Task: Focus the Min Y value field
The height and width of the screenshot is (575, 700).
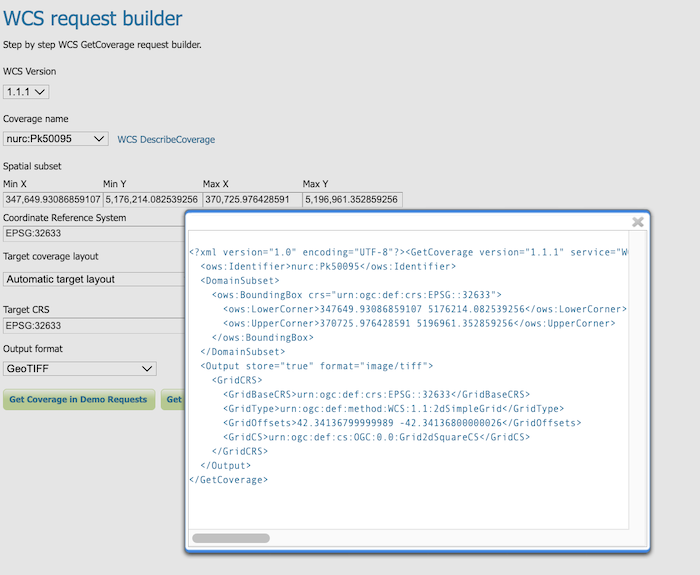Action: click(x=151, y=200)
